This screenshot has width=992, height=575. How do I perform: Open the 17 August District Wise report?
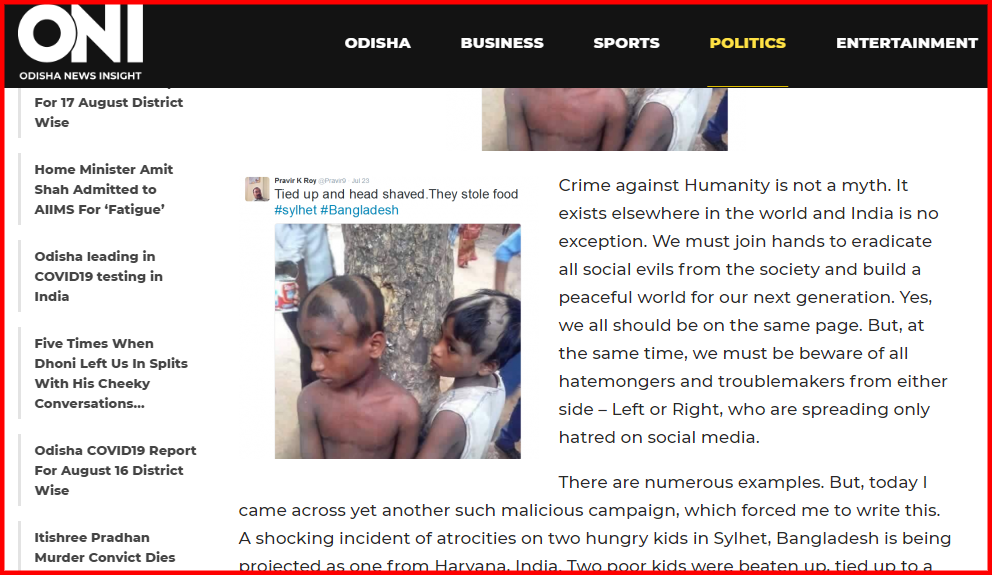pos(109,112)
